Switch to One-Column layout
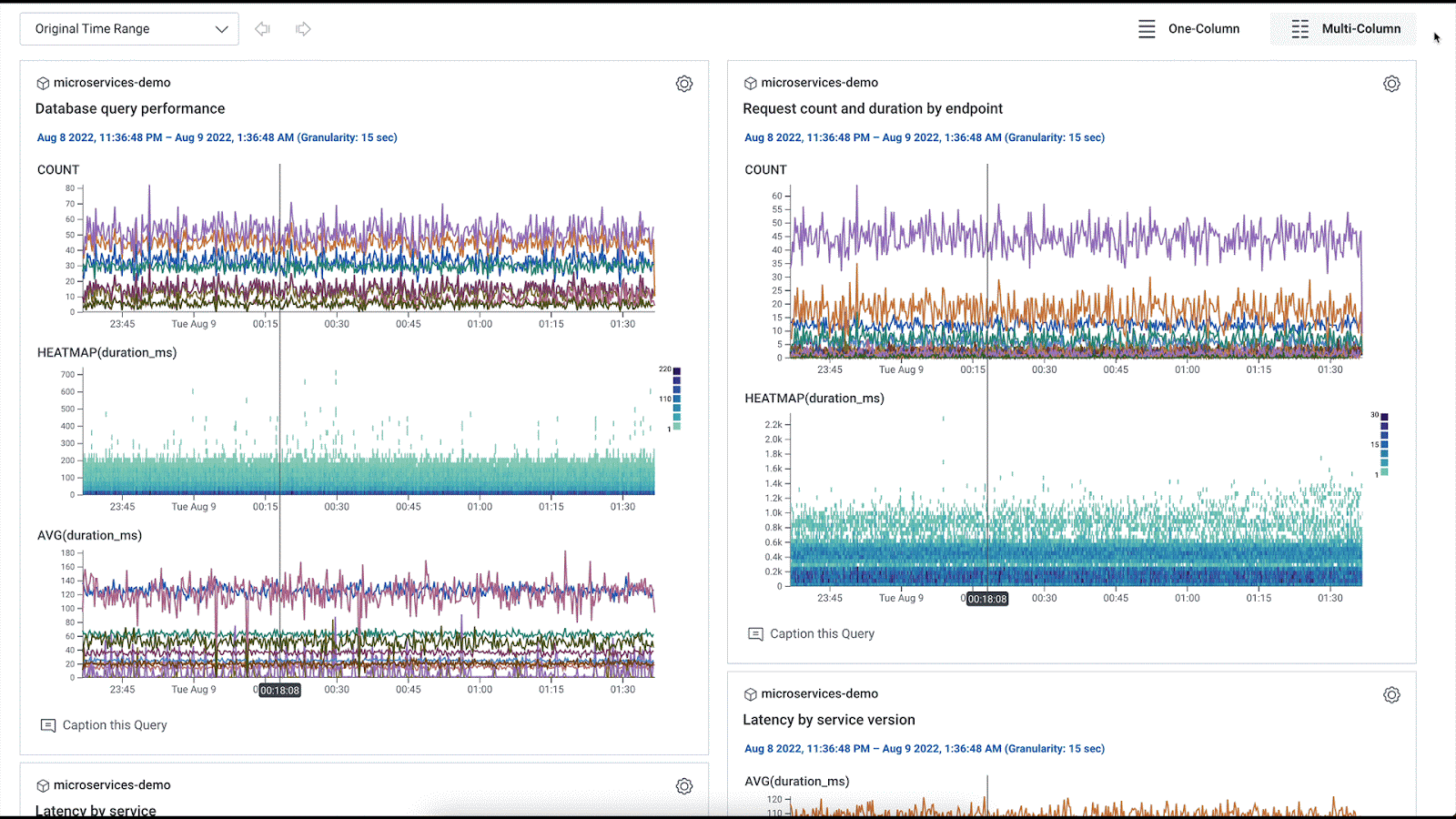This screenshot has height=819, width=1456. pos(1188,29)
